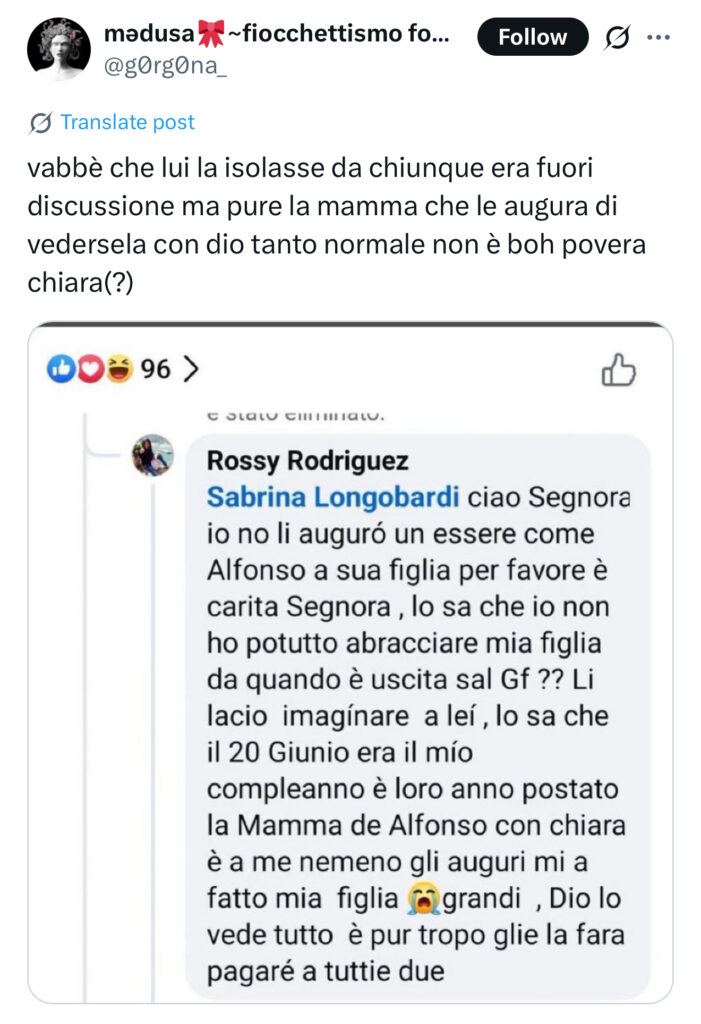Open the mədusa profile avatar
Viewport: 701px width, 1024px height.
(59, 48)
